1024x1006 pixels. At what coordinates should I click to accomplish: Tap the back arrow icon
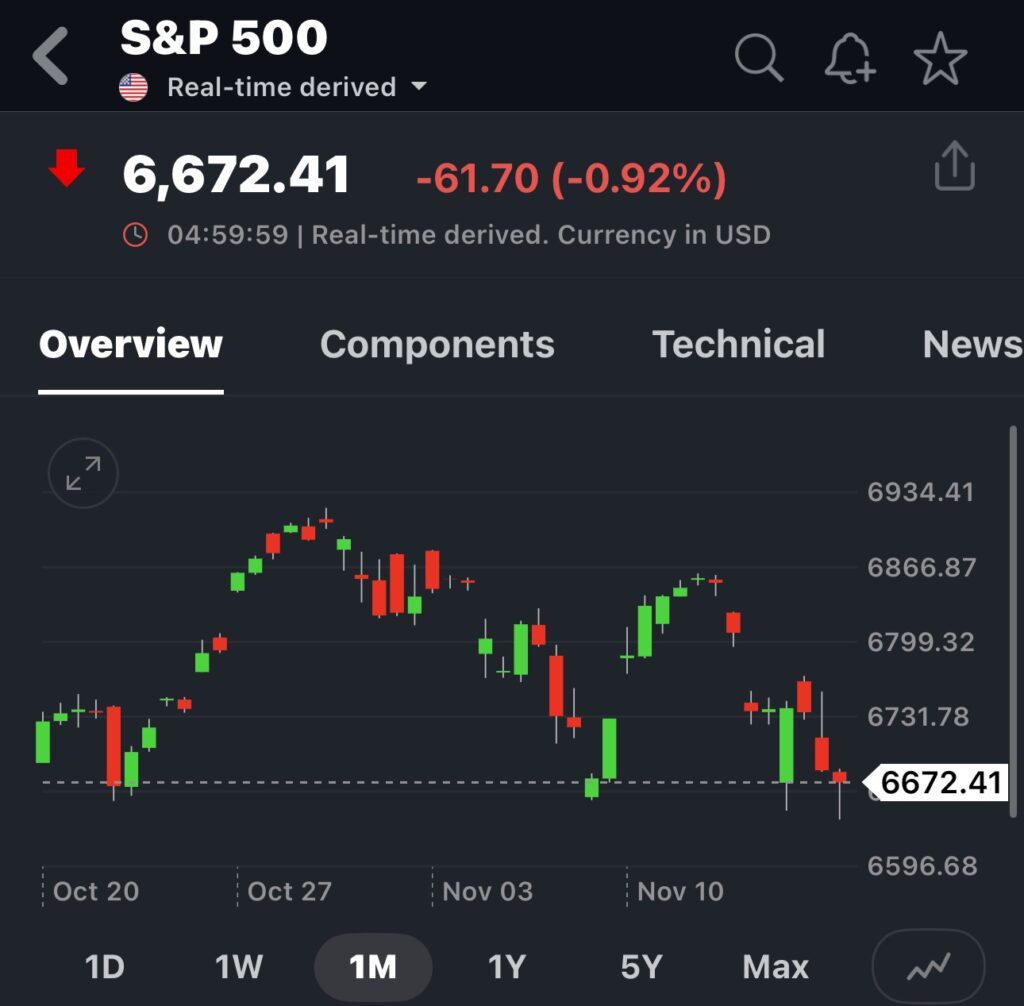pos(51,56)
